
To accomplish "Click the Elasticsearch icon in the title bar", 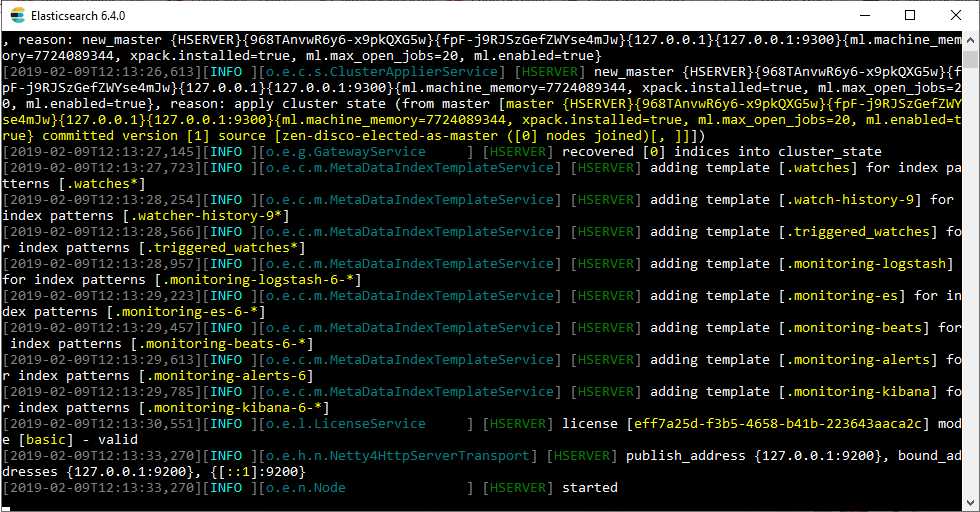I will click(x=18, y=15).
